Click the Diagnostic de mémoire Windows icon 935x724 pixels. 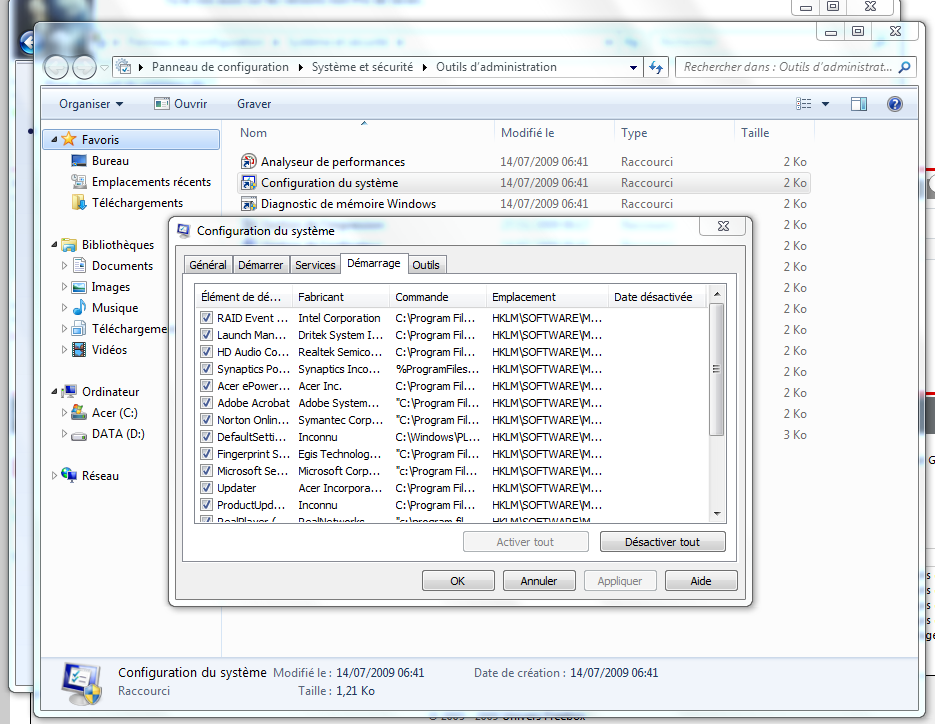pyautogui.click(x=248, y=204)
